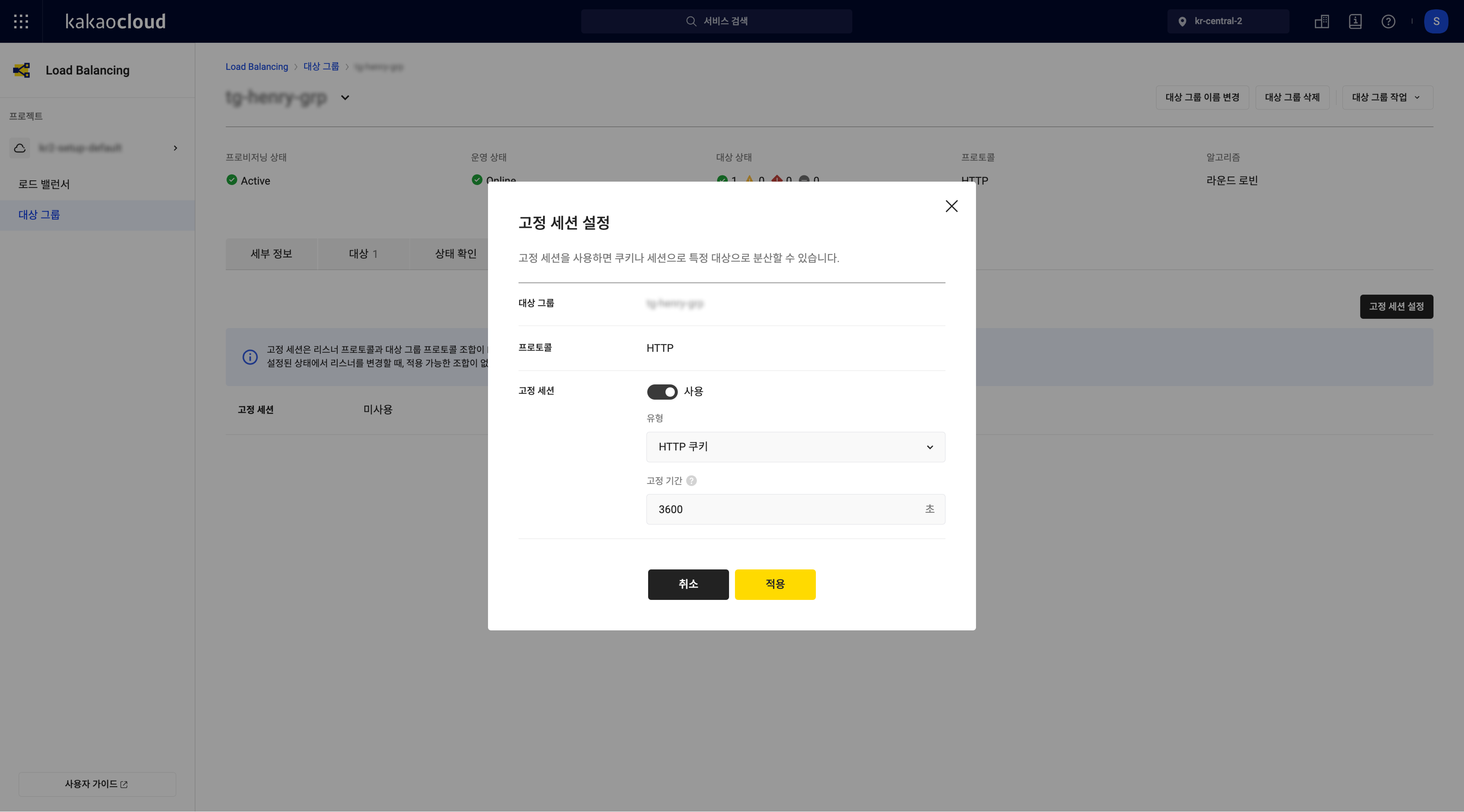
Task: Expand the project selector arrow
Action: (176, 148)
